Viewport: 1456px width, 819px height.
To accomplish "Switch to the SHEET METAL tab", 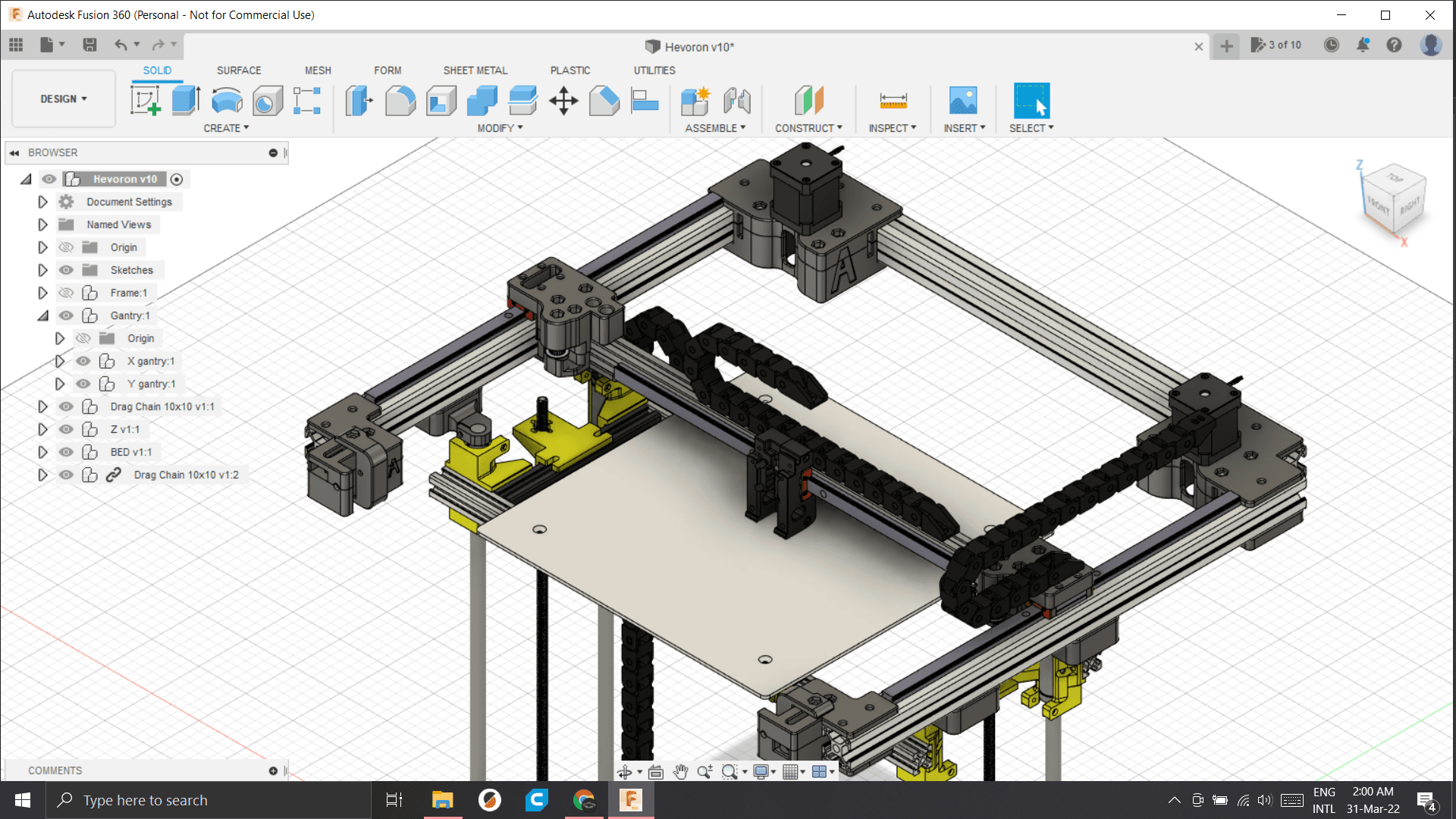I will click(475, 70).
